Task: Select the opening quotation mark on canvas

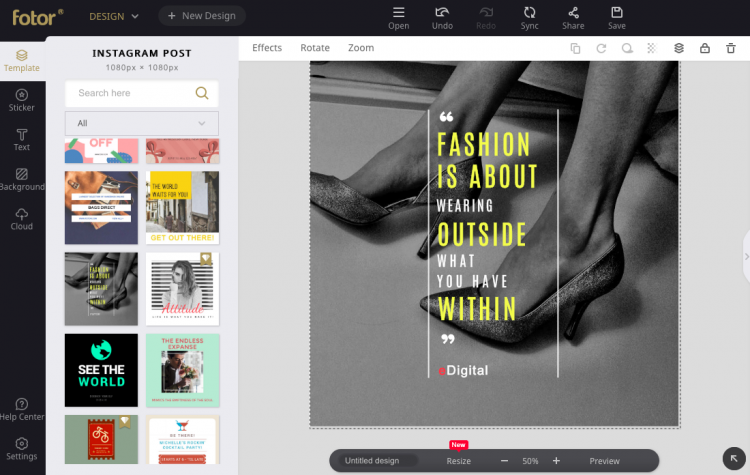Action: (446, 117)
